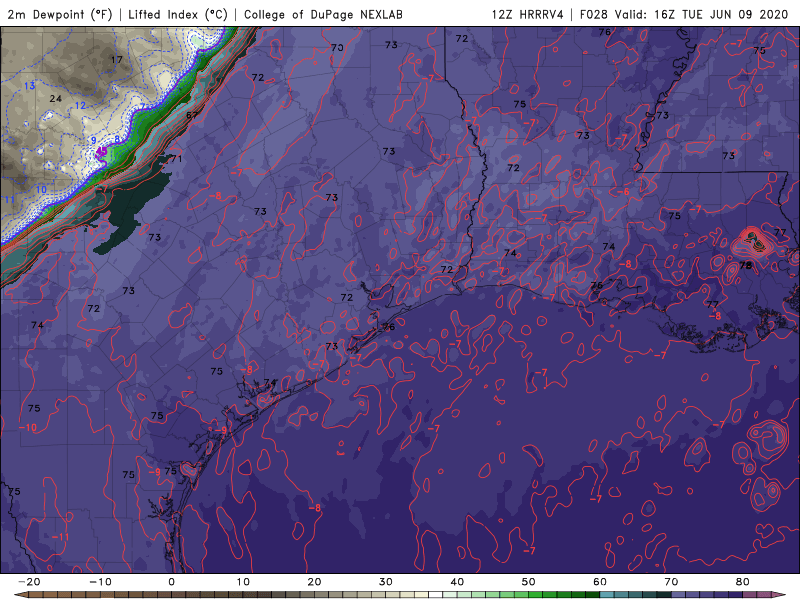Click the 0 label on the color scale
The width and height of the screenshot is (800, 600).
tap(171, 582)
